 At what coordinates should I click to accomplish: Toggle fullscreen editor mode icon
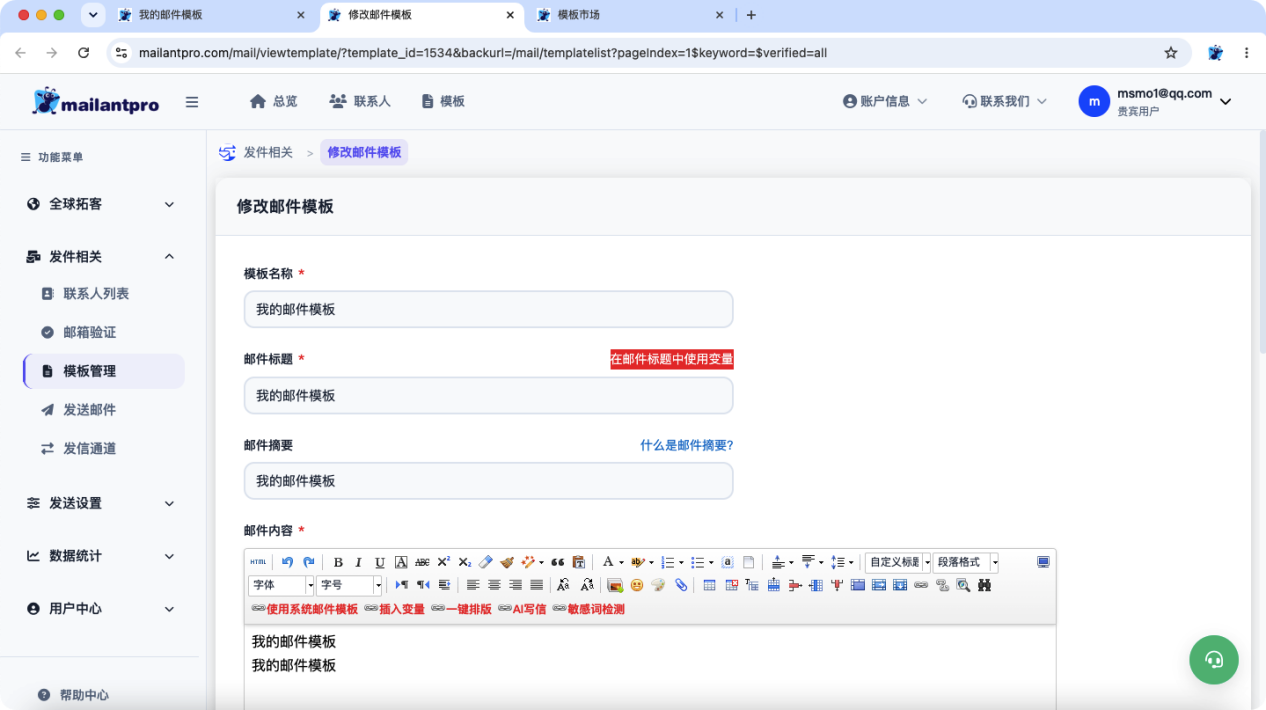[x=1043, y=562]
